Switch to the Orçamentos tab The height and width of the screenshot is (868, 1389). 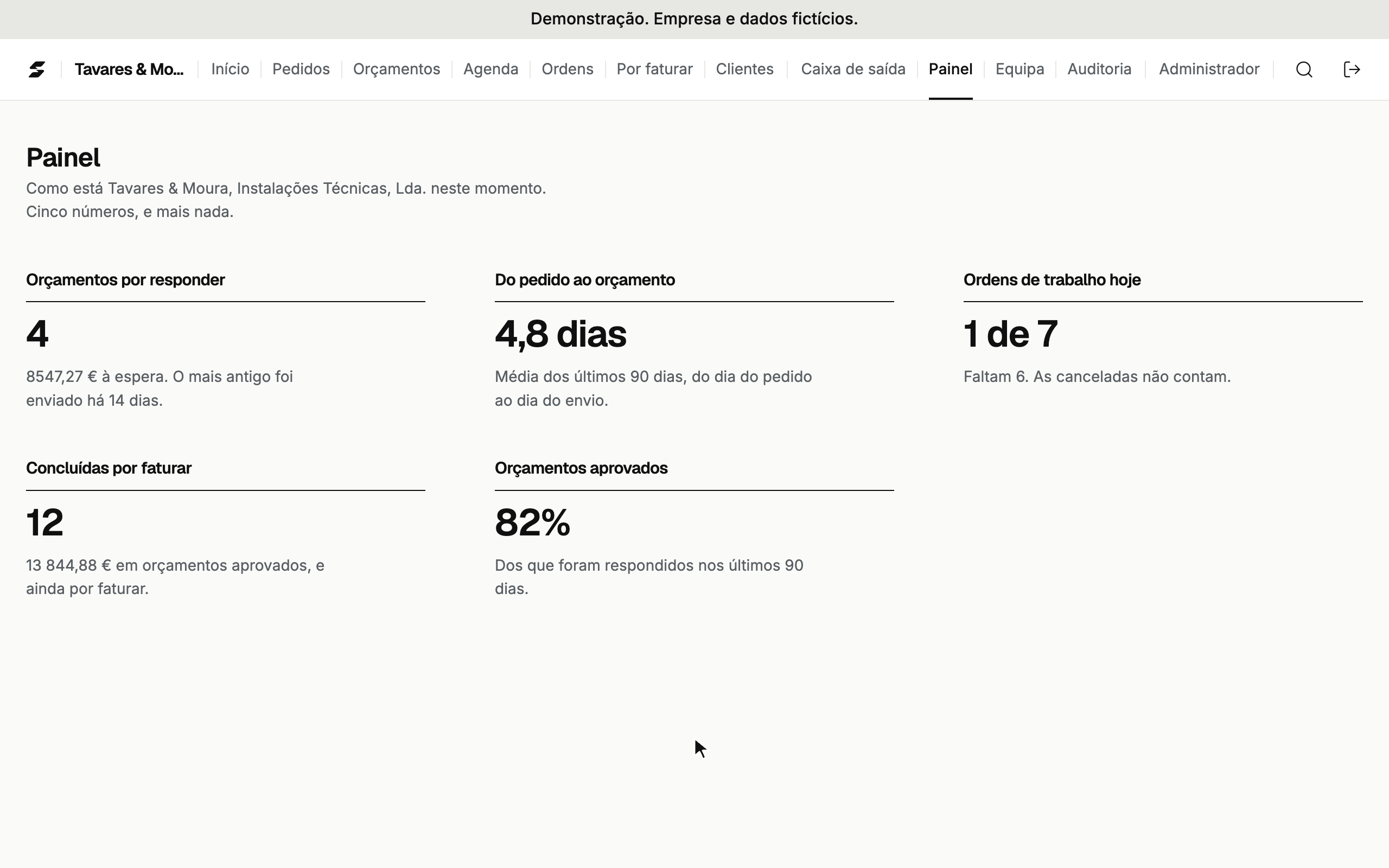[x=397, y=69]
